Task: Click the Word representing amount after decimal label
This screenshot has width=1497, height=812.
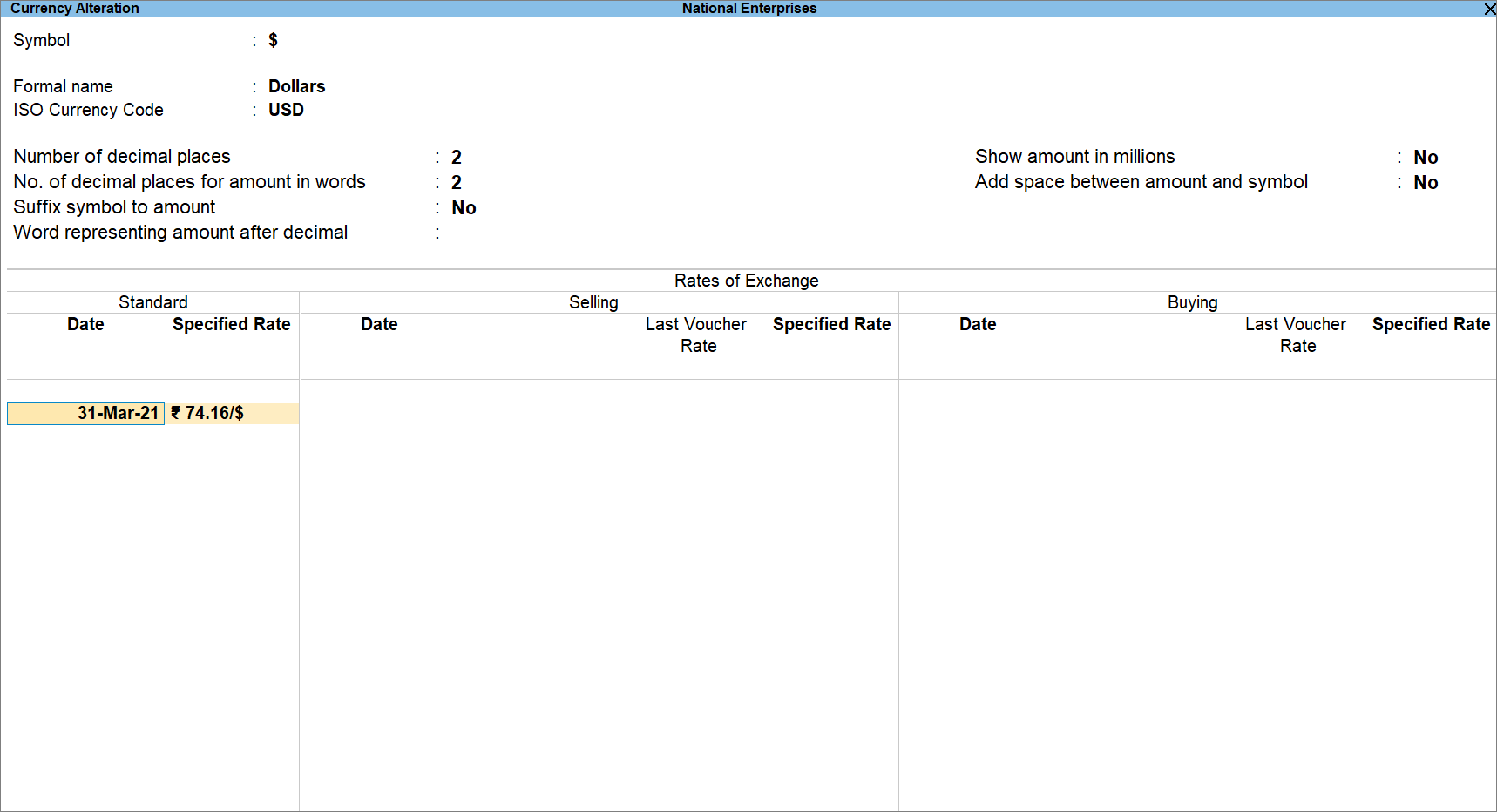Action: pos(180,233)
